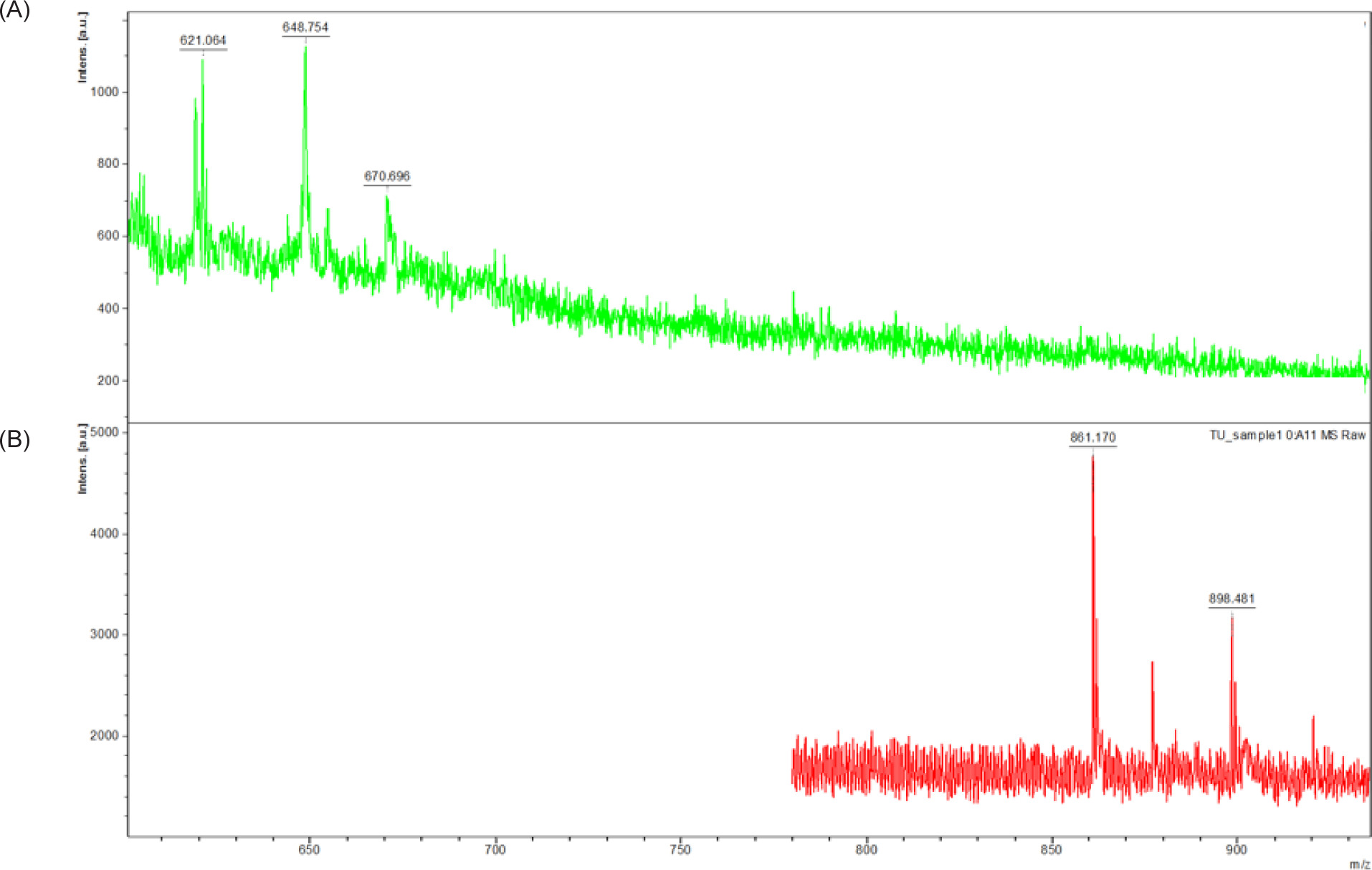The image size is (1372, 870).
Task: Click the 621.064 peak label
Action: coord(203,41)
